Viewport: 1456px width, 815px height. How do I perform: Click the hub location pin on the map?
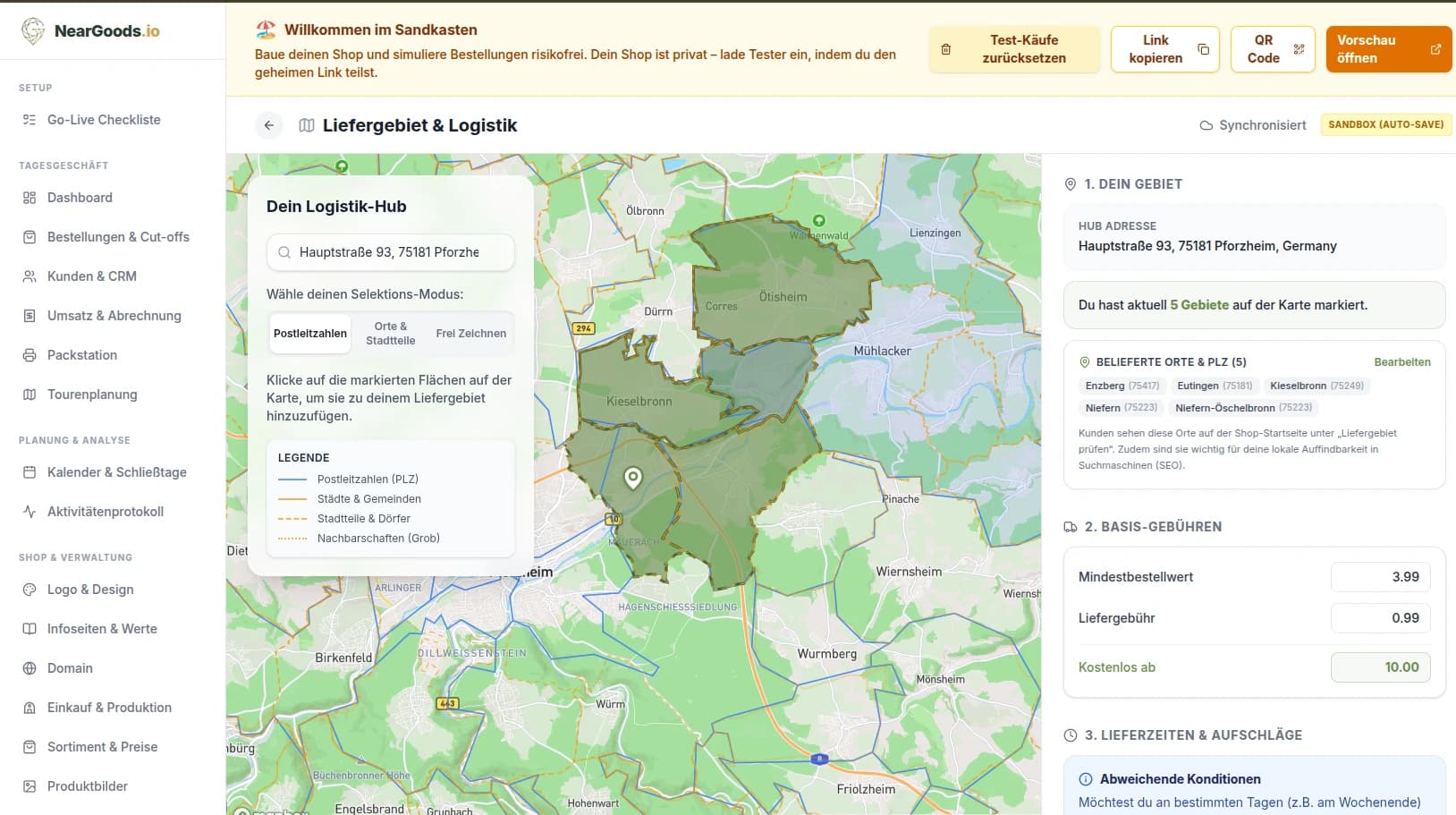click(x=633, y=478)
